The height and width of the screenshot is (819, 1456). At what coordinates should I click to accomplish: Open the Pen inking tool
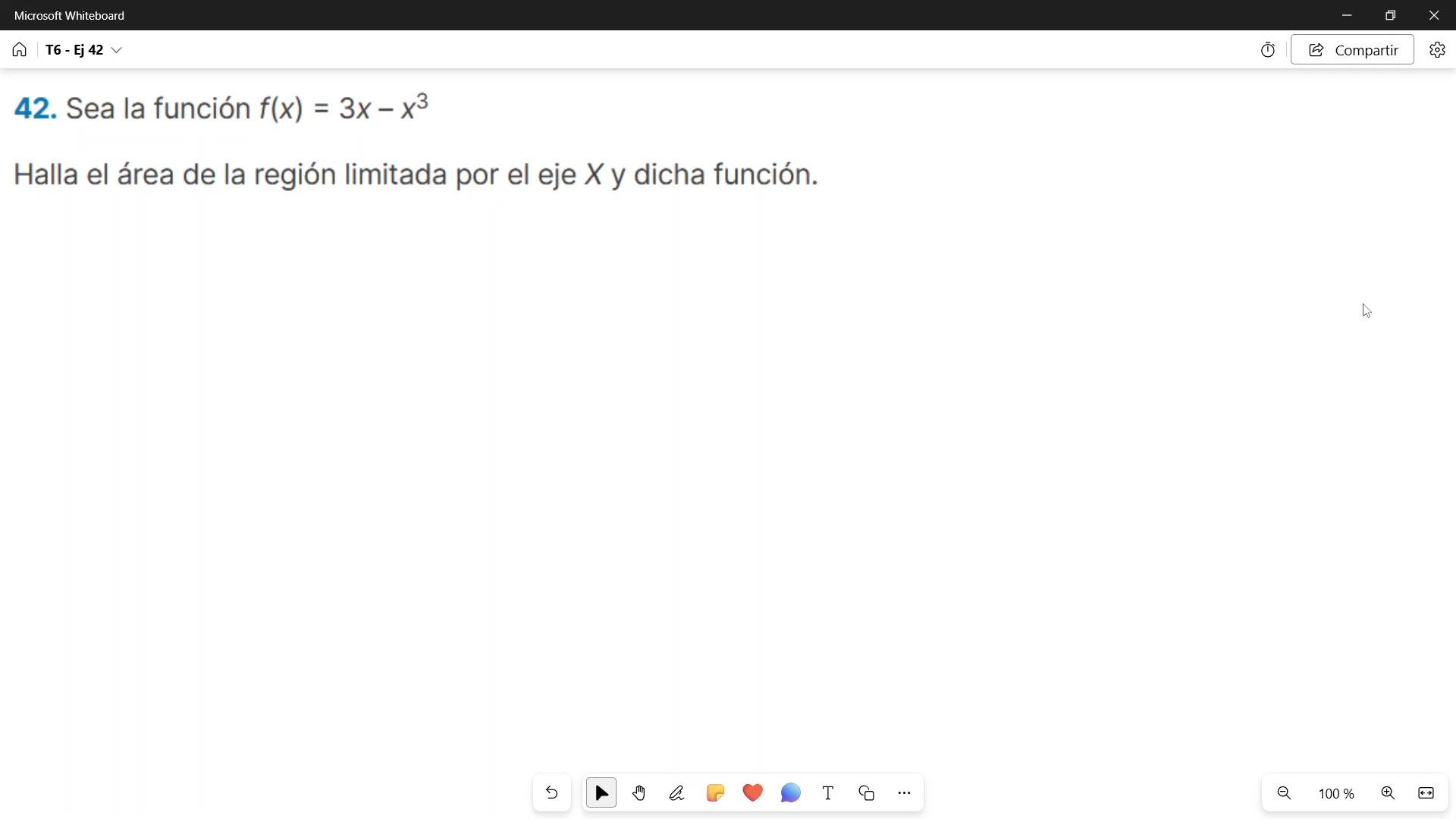click(x=677, y=793)
